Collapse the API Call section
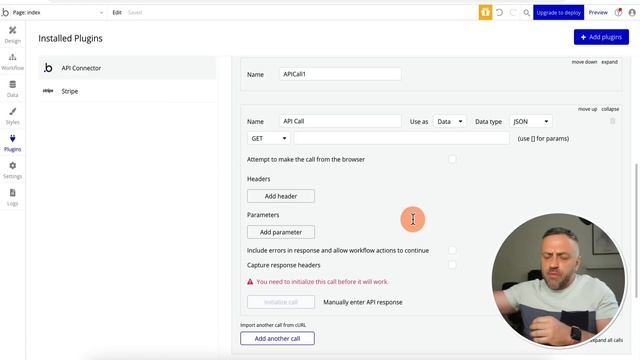The width and height of the screenshot is (640, 360). click(x=610, y=109)
